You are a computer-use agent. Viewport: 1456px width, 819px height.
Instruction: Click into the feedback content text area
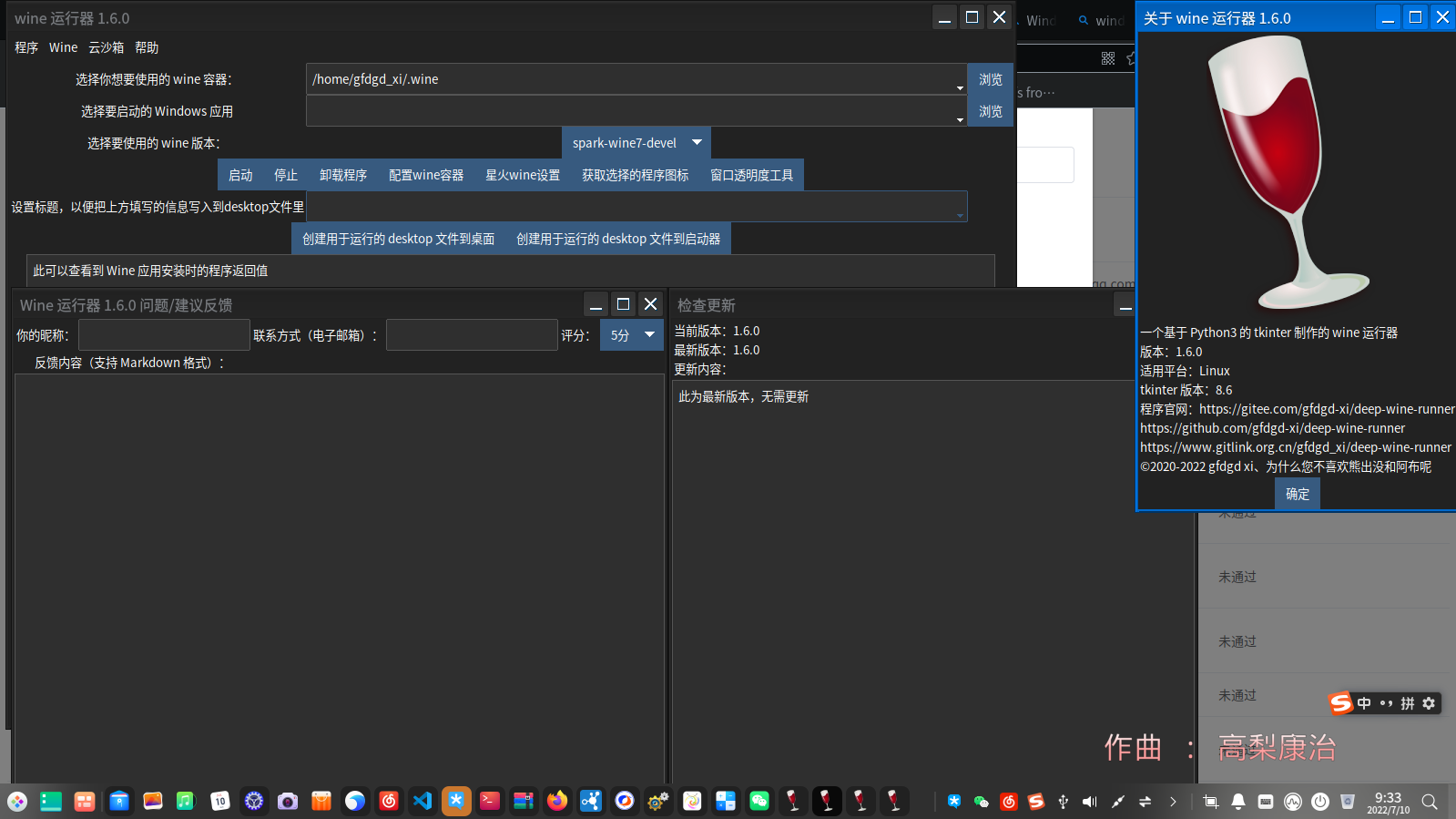(339, 578)
